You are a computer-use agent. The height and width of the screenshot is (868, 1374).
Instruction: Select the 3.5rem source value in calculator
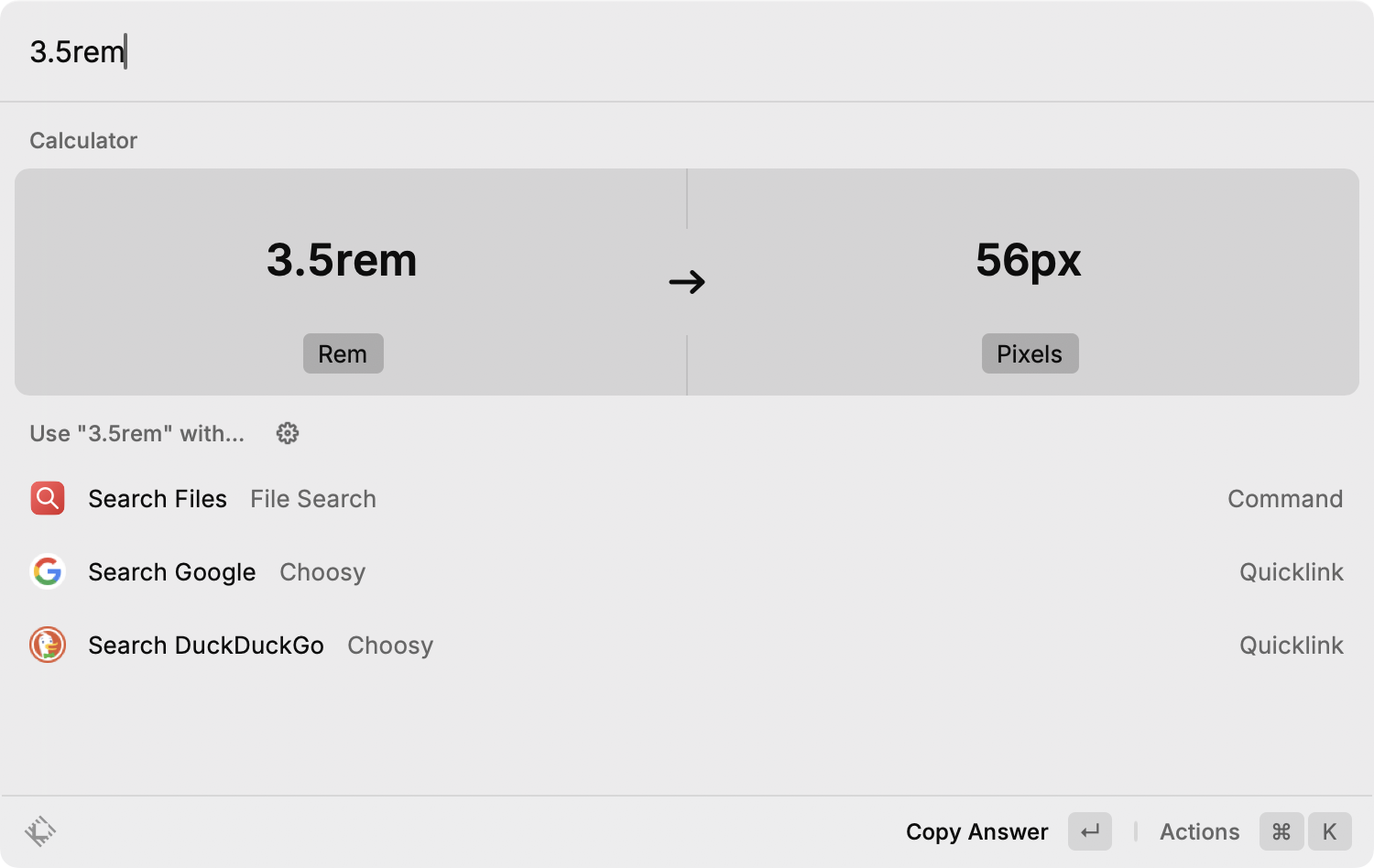[x=342, y=260]
